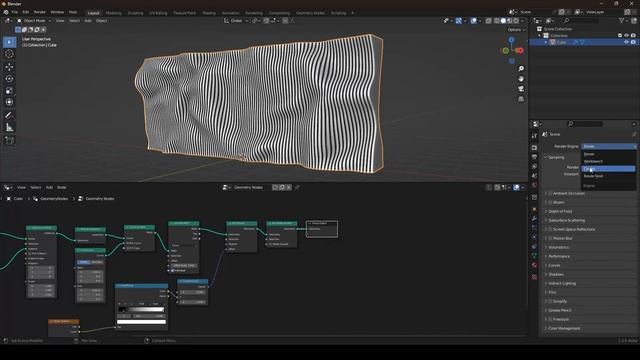
Task: Open the Tool properties tab icon
Action: point(534,136)
